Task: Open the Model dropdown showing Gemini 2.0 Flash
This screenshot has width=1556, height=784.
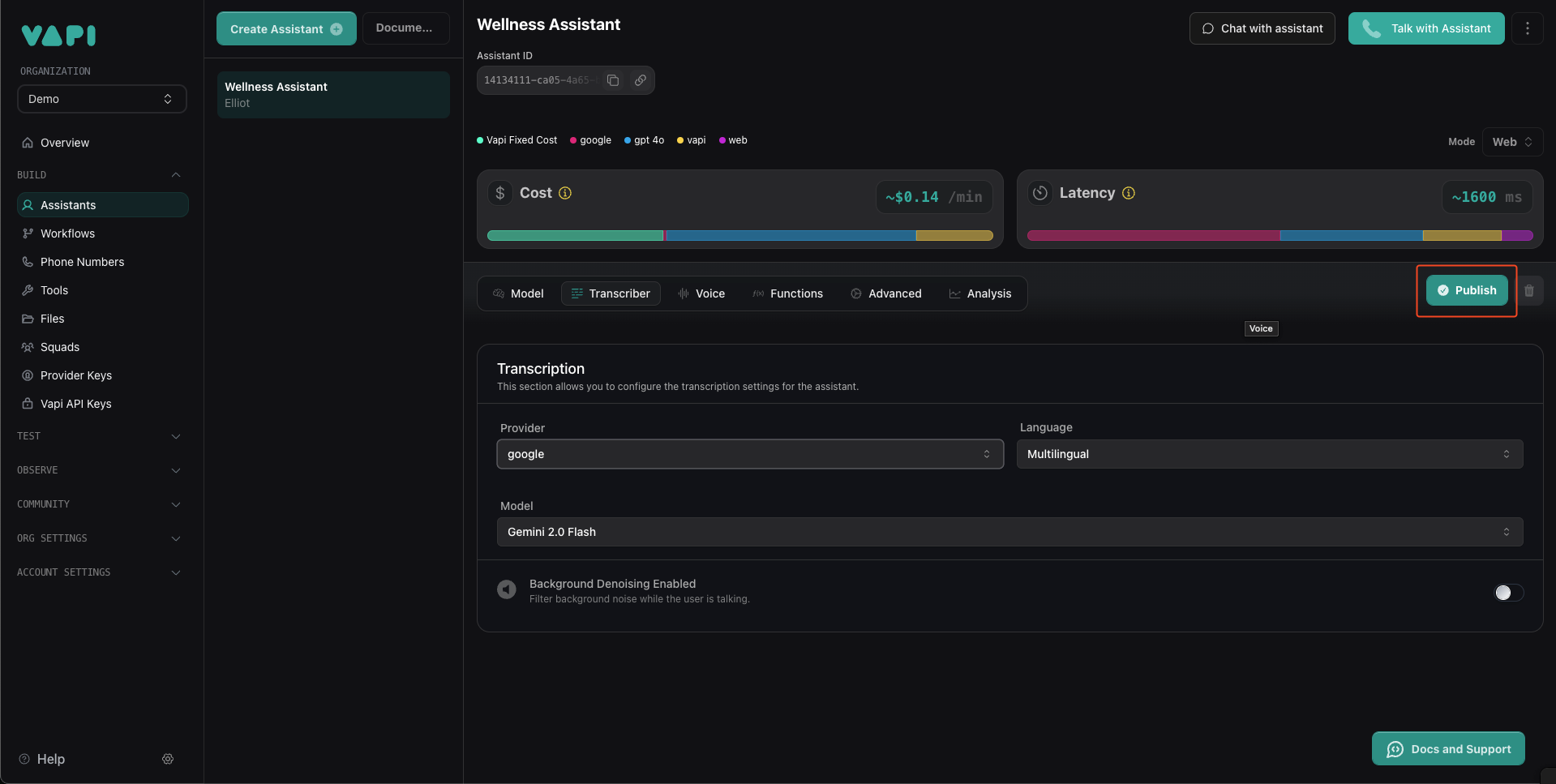Action: click(x=1009, y=532)
